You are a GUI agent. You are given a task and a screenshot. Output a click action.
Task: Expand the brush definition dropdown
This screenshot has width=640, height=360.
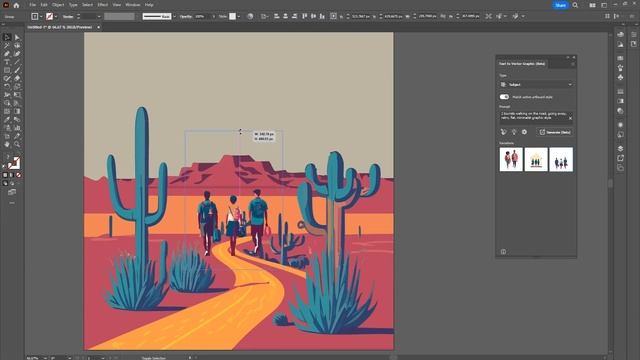[174, 16]
